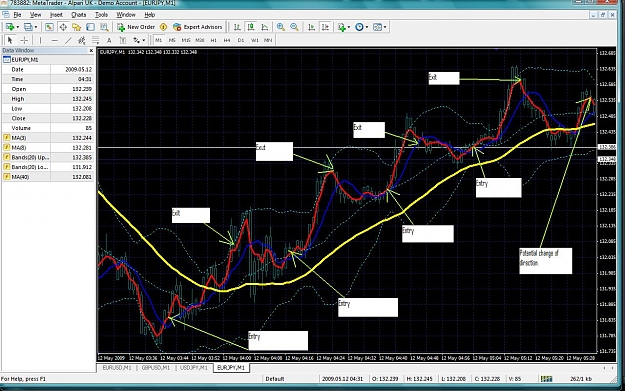
Task: Click the connection status bars indicator
Action: pos(546,379)
